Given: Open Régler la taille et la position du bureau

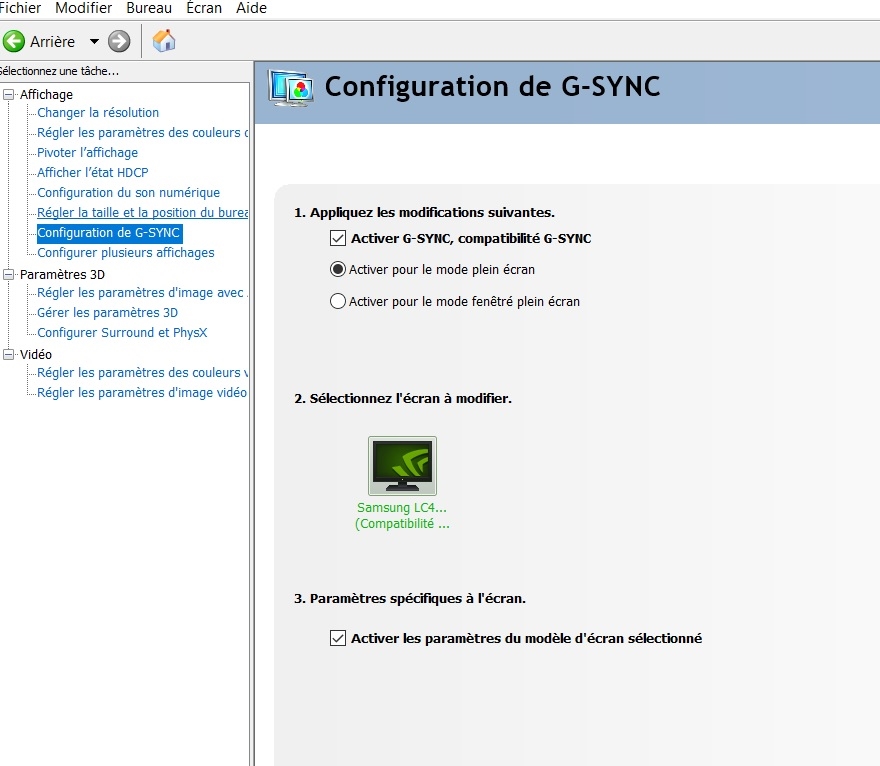Looking at the screenshot, I should [x=143, y=213].
